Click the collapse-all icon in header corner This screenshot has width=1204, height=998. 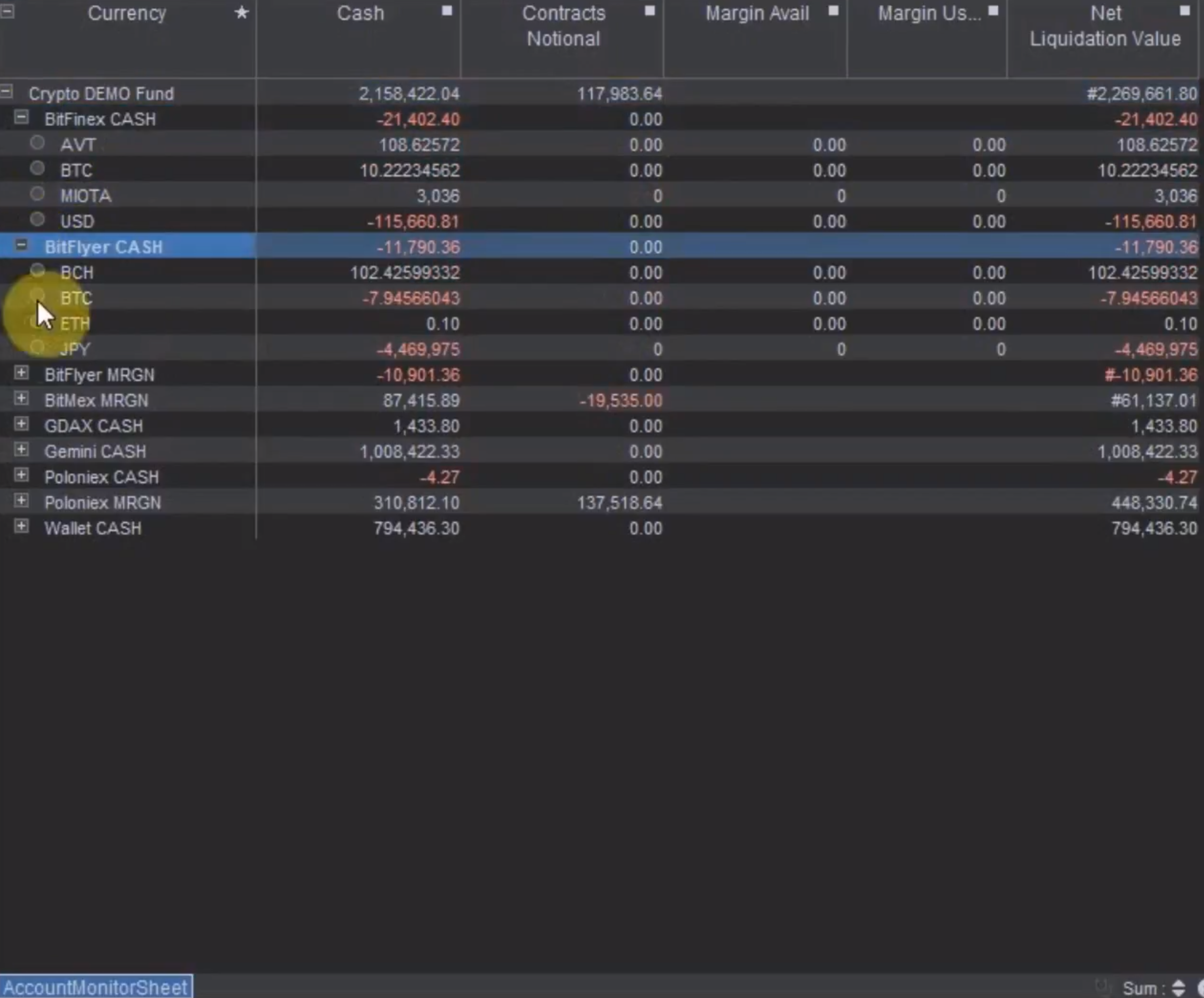[x=8, y=11]
